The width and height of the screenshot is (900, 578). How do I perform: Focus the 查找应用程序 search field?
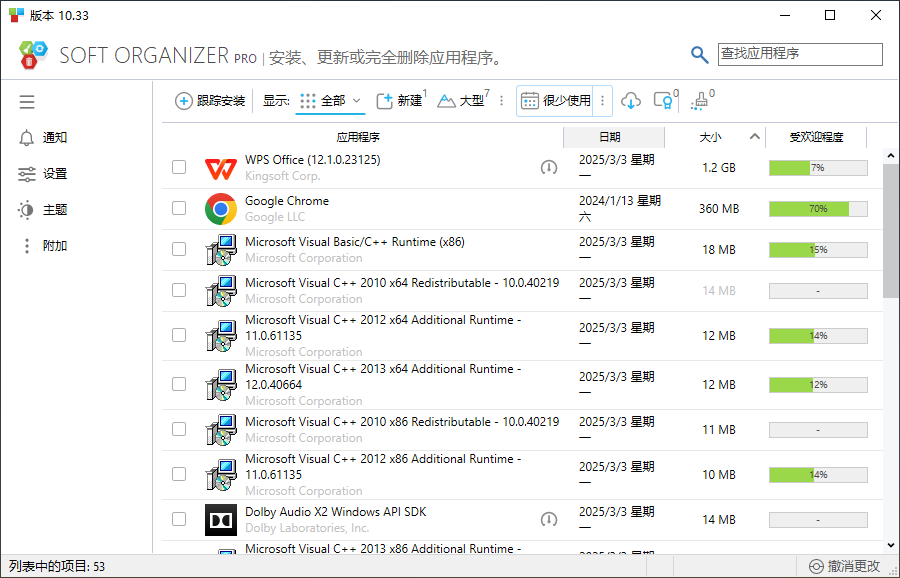800,54
